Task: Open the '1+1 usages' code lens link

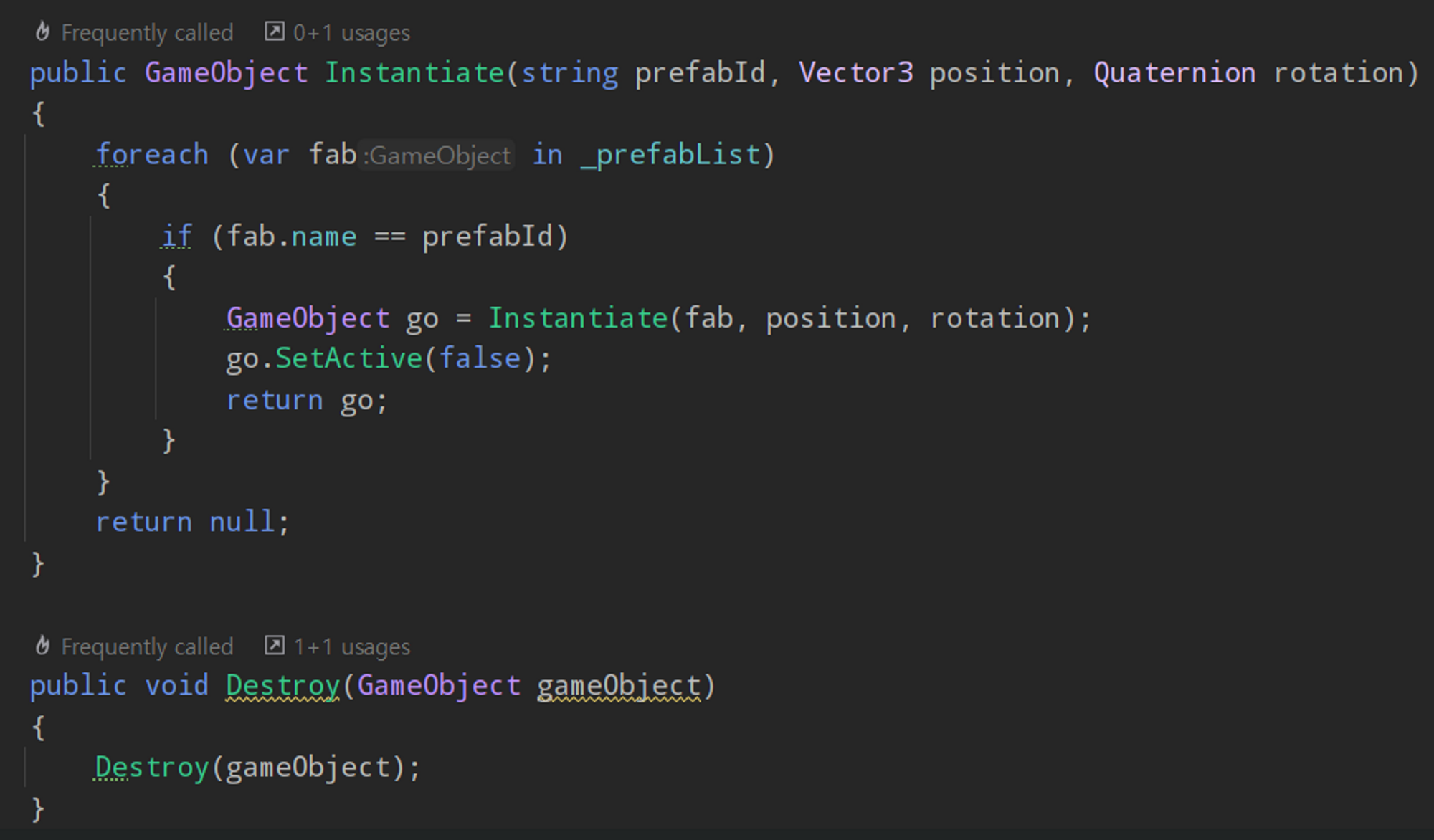Action: [x=351, y=647]
